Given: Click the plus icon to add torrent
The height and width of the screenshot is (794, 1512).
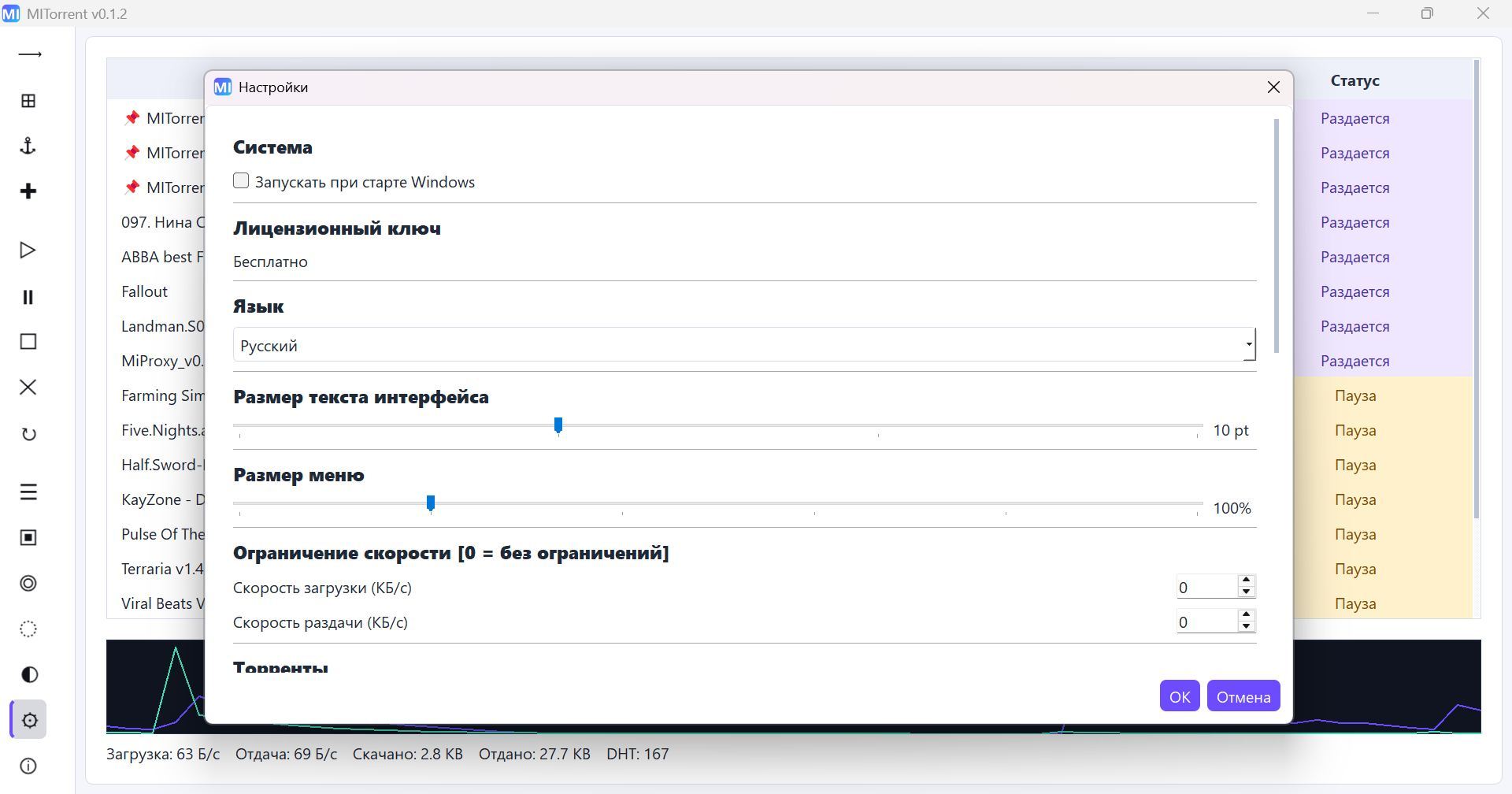Looking at the screenshot, I should tap(28, 191).
